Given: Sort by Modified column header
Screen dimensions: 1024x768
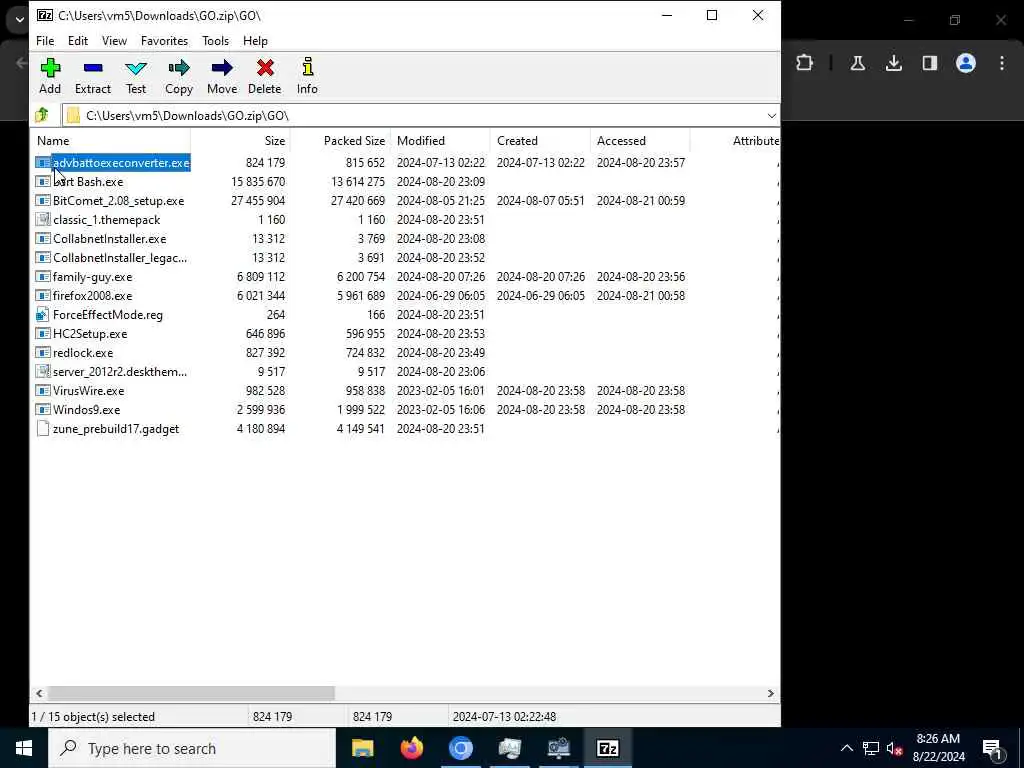Looking at the screenshot, I should [440, 140].
